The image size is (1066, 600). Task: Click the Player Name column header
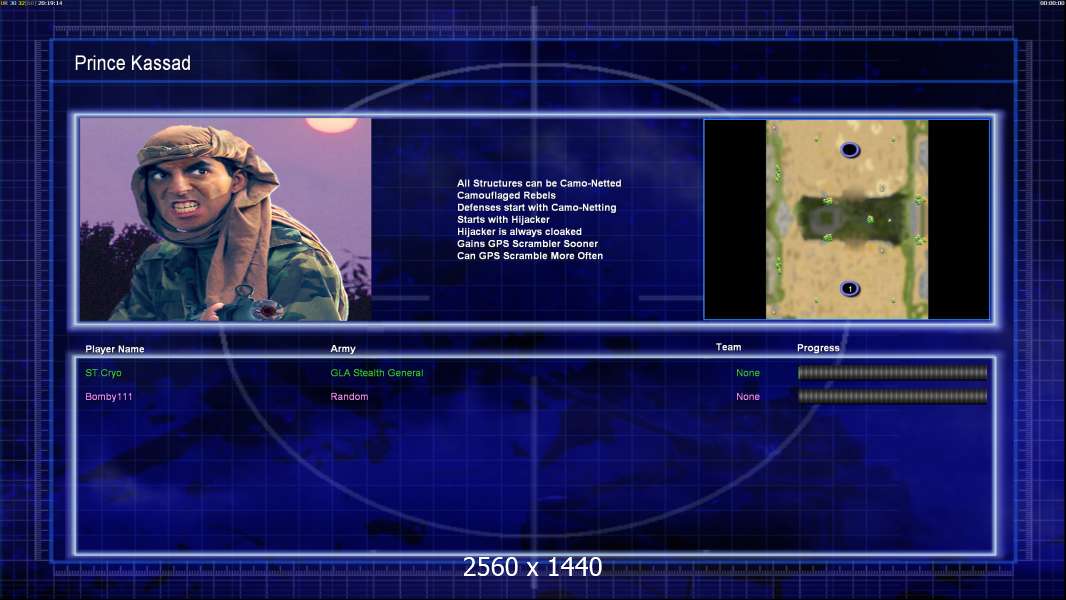tap(115, 349)
